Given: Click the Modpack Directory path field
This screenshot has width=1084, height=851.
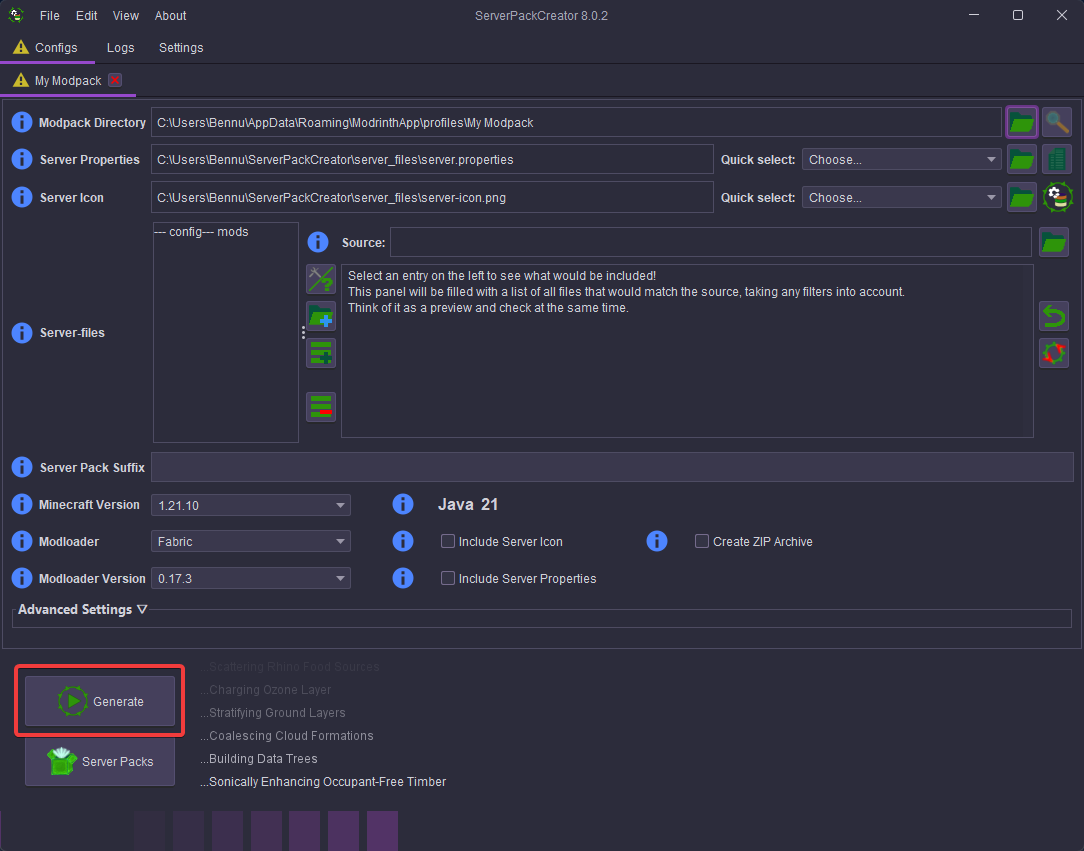Looking at the screenshot, I should coord(576,122).
